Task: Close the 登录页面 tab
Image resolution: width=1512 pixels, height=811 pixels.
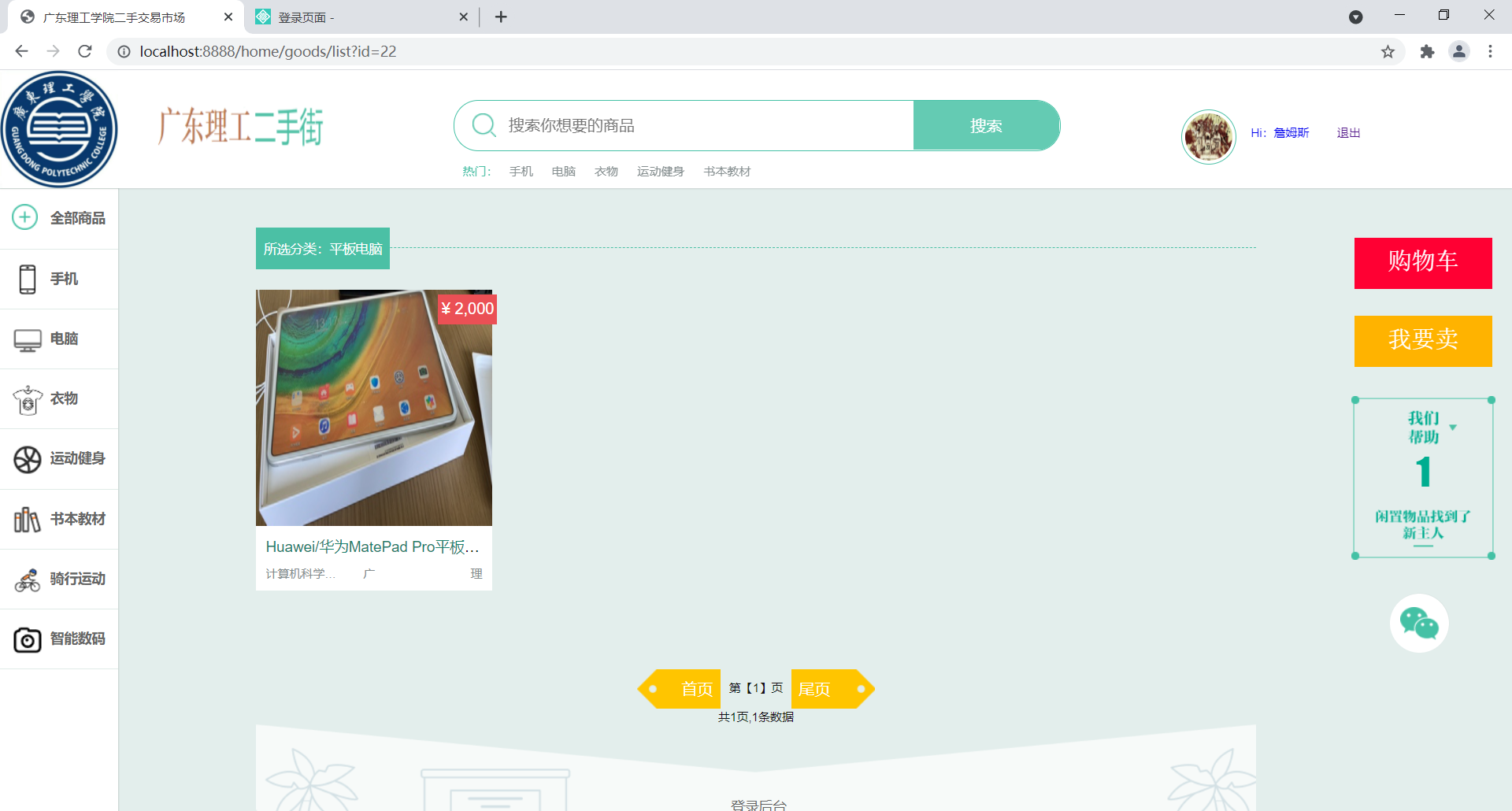Action: pos(463,17)
